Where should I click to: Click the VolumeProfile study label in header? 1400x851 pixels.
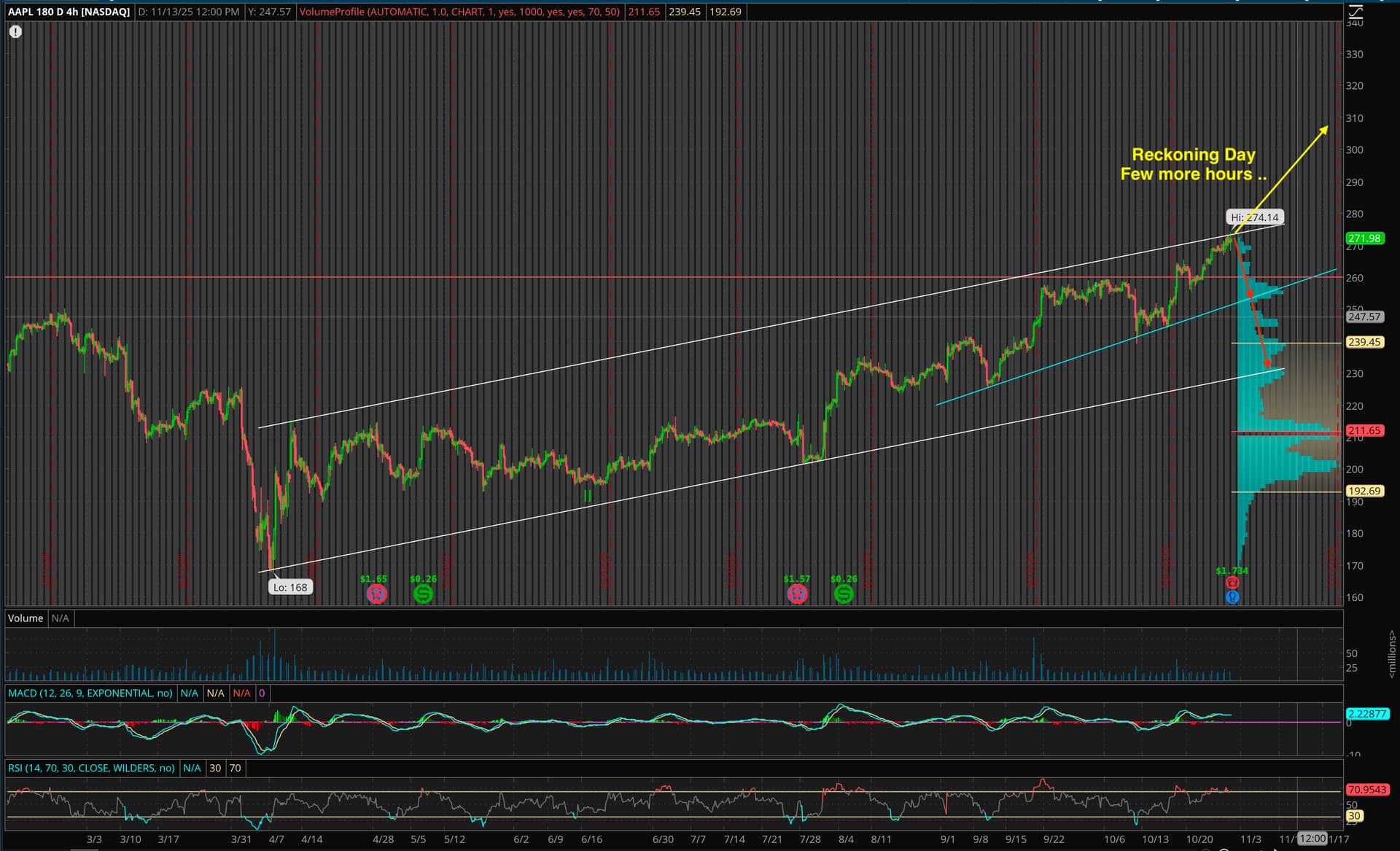(459, 12)
